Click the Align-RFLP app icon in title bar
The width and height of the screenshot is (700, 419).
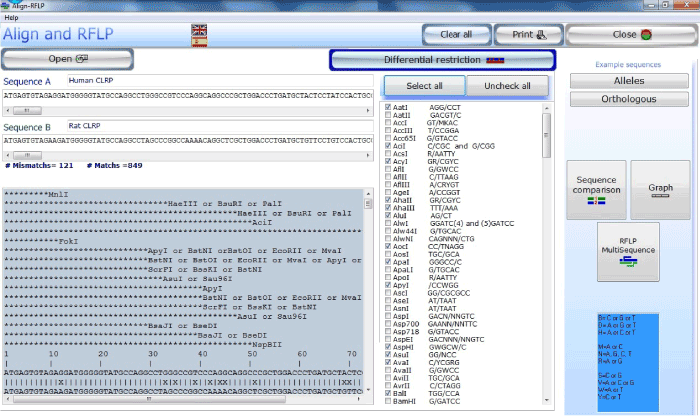pyautogui.click(x=5, y=5)
